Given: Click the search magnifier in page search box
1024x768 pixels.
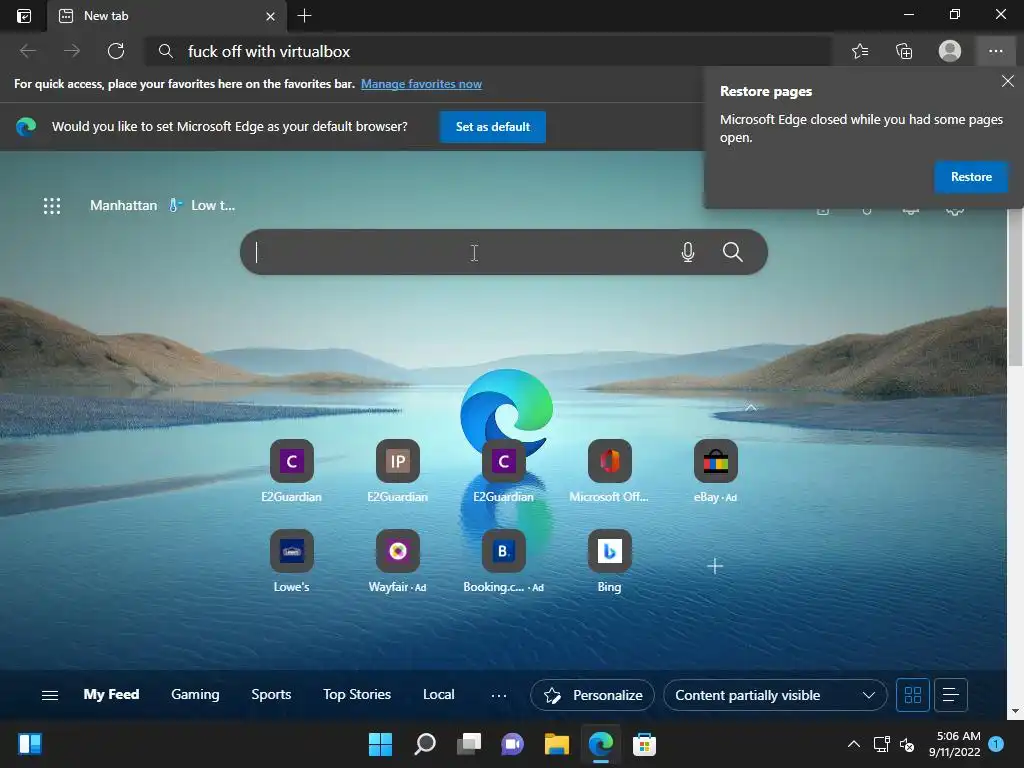Looking at the screenshot, I should pyautogui.click(x=733, y=252).
